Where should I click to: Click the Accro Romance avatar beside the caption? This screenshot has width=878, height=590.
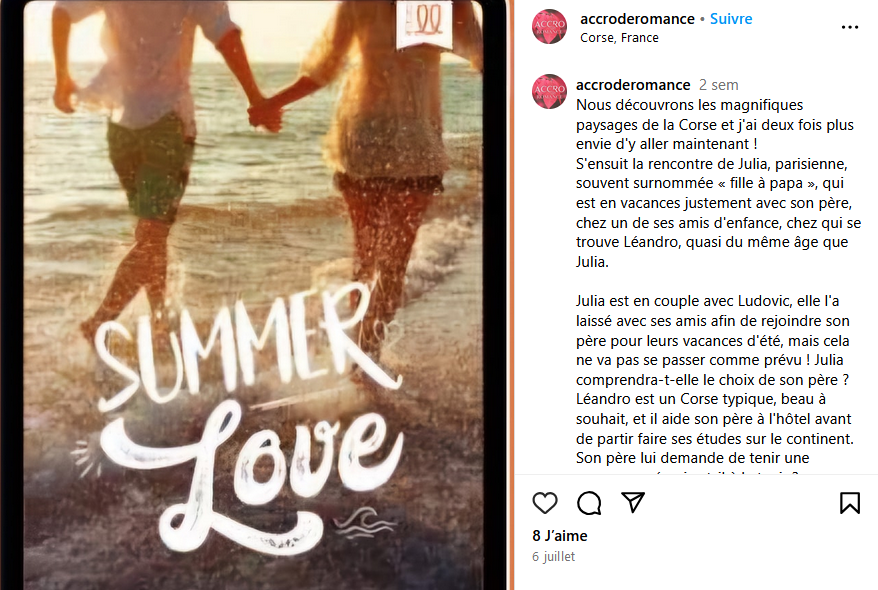click(x=549, y=91)
